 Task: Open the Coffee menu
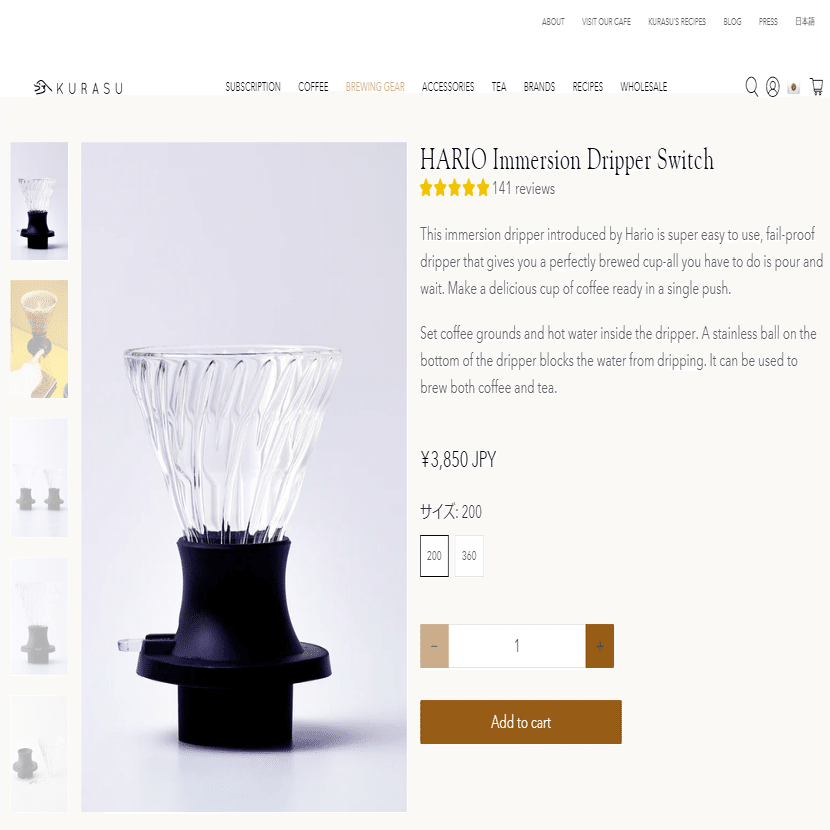(313, 87)
